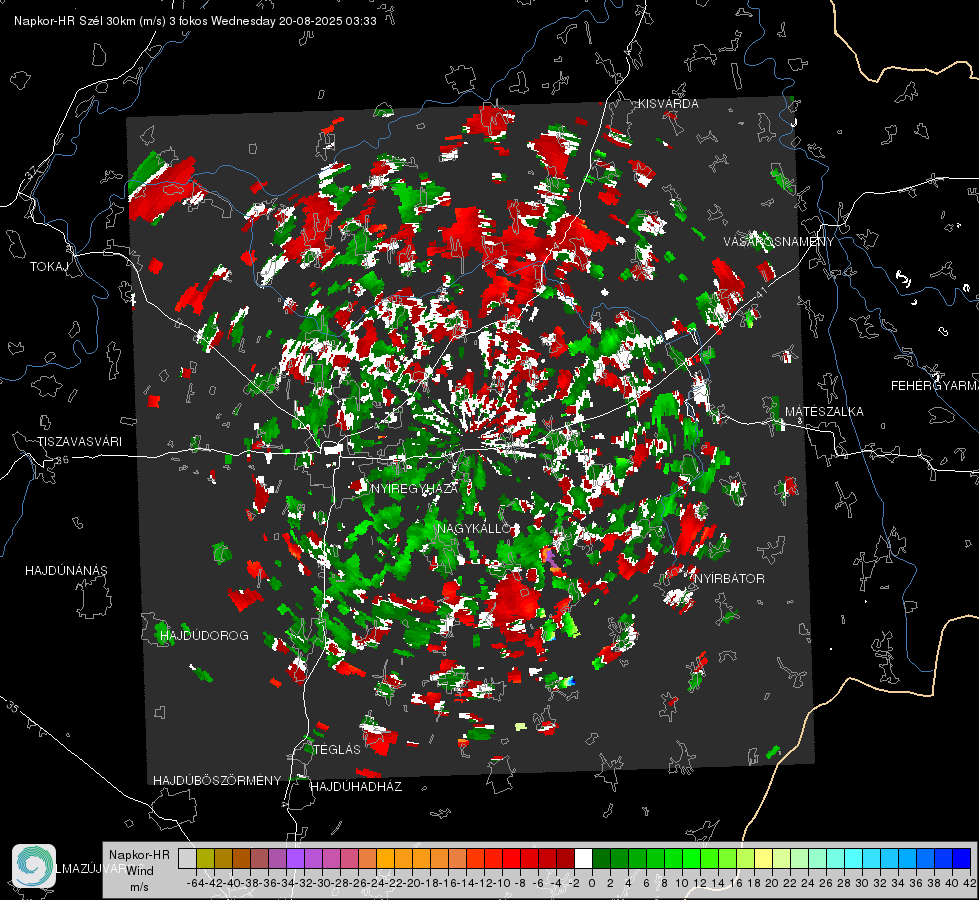Click the gray first swatch in the legend
Screen dimensions: 979x900
(x=187, y=858)
